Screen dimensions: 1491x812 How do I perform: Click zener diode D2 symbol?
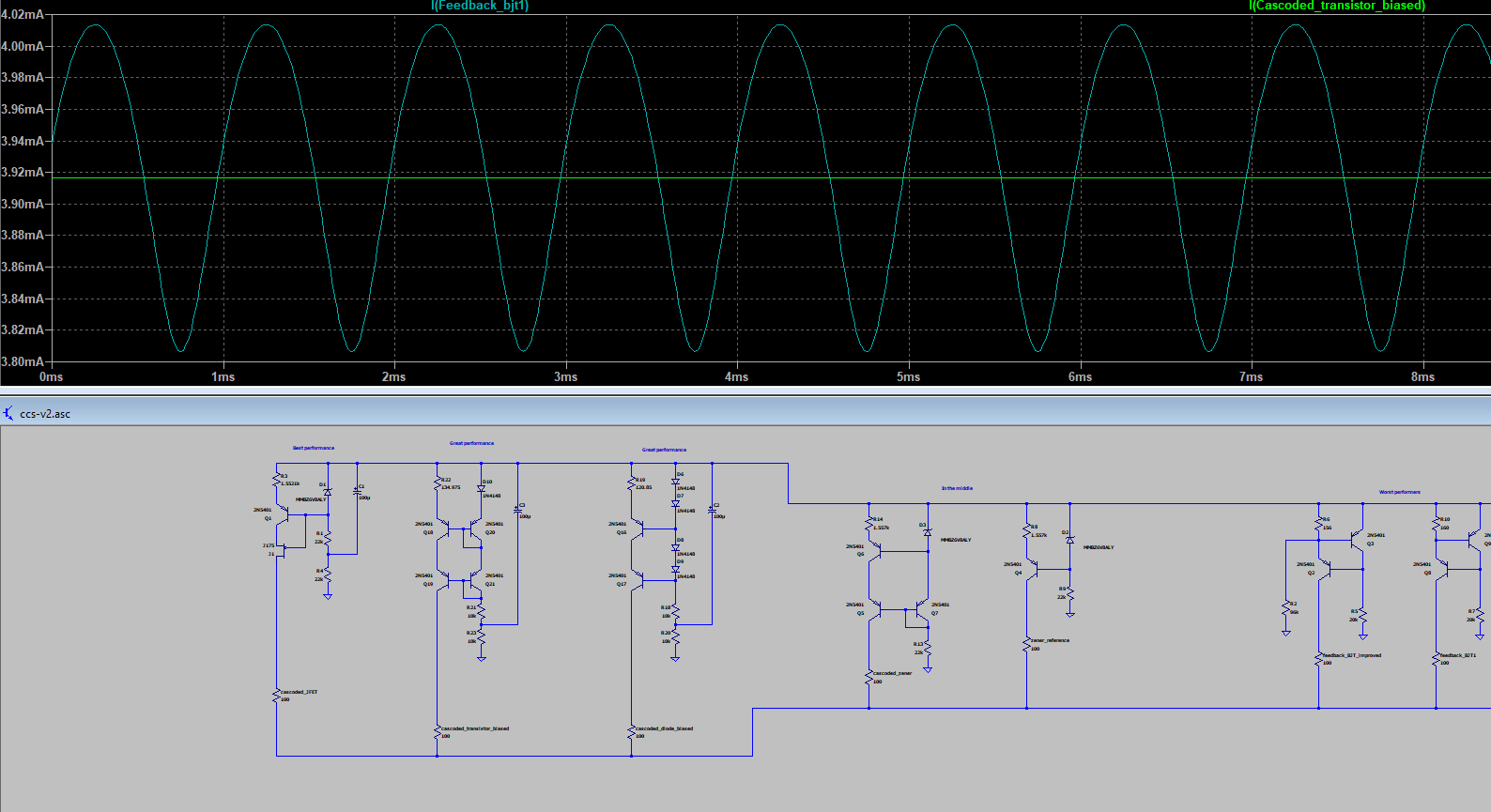(1069, 539)
